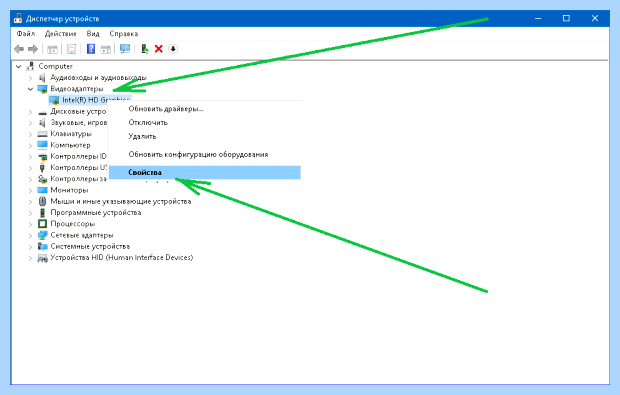Click the mouse icon beside Мыши
Screen dimensions: 620x395
pyautogui.click(x=42, y=201)
